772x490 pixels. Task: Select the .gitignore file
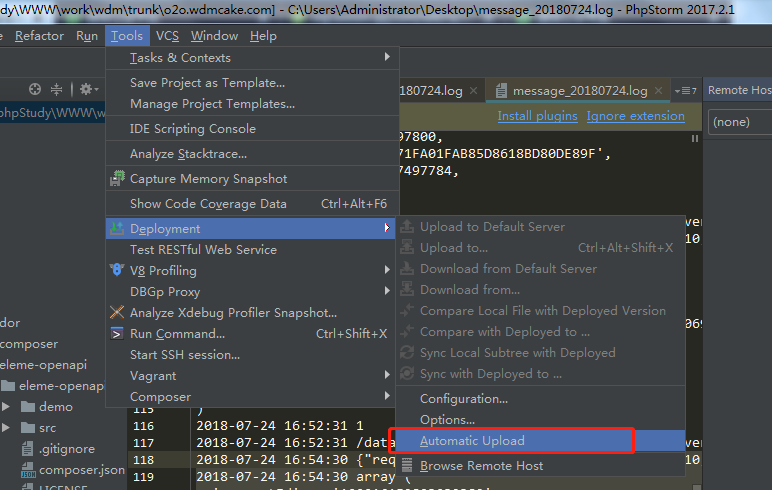tap(60, 449)
